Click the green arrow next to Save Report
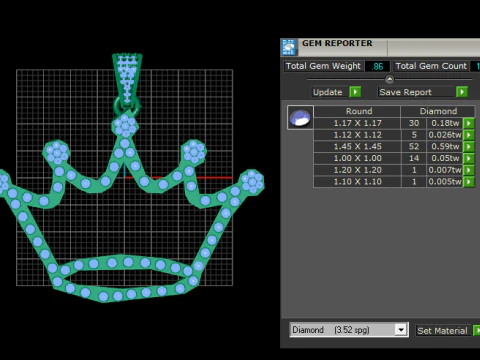 pos(462,92)
